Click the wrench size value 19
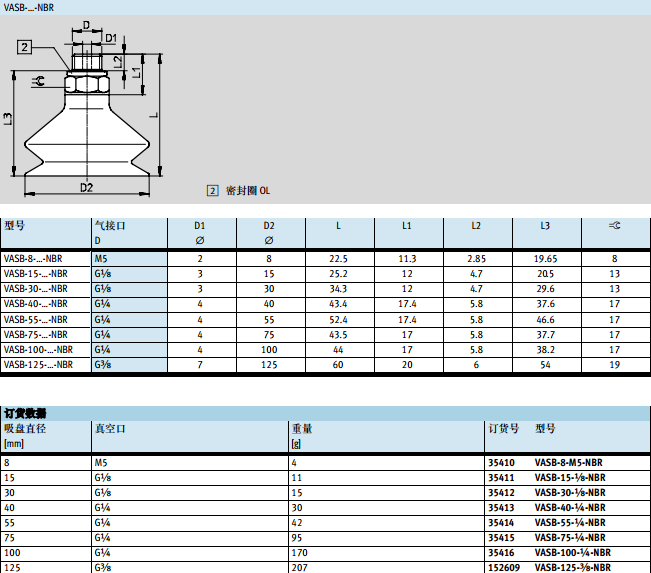Viewport: 651px width, 573px height. click(x=614, y=364)
